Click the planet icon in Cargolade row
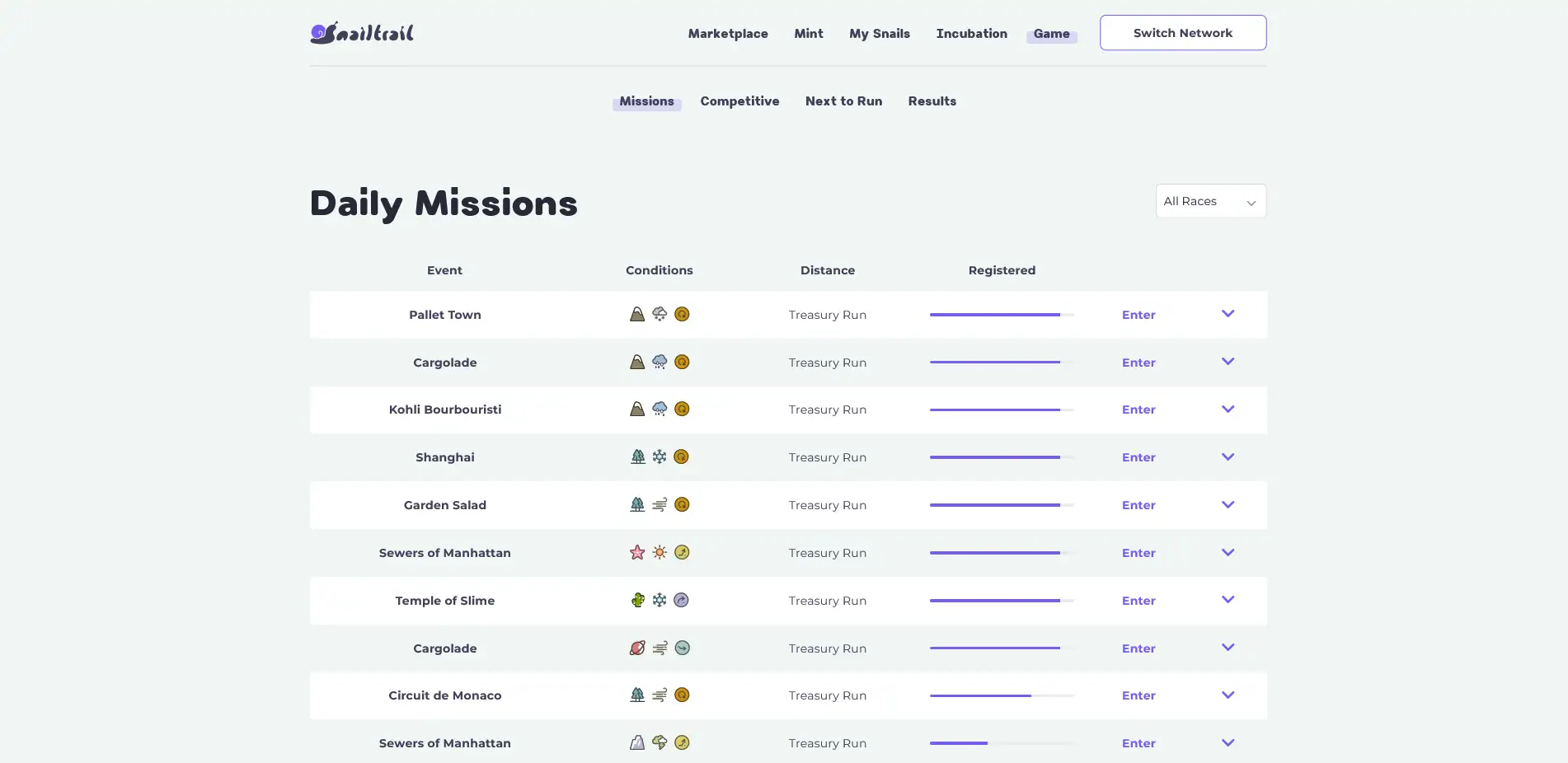This screenshot has height=763, width=1568. (637, 648)
